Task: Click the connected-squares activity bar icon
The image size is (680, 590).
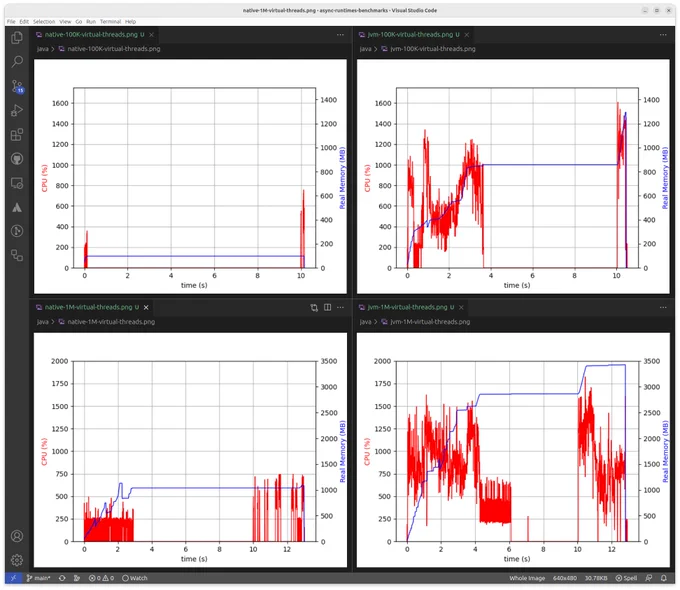Action: (17, 255)
